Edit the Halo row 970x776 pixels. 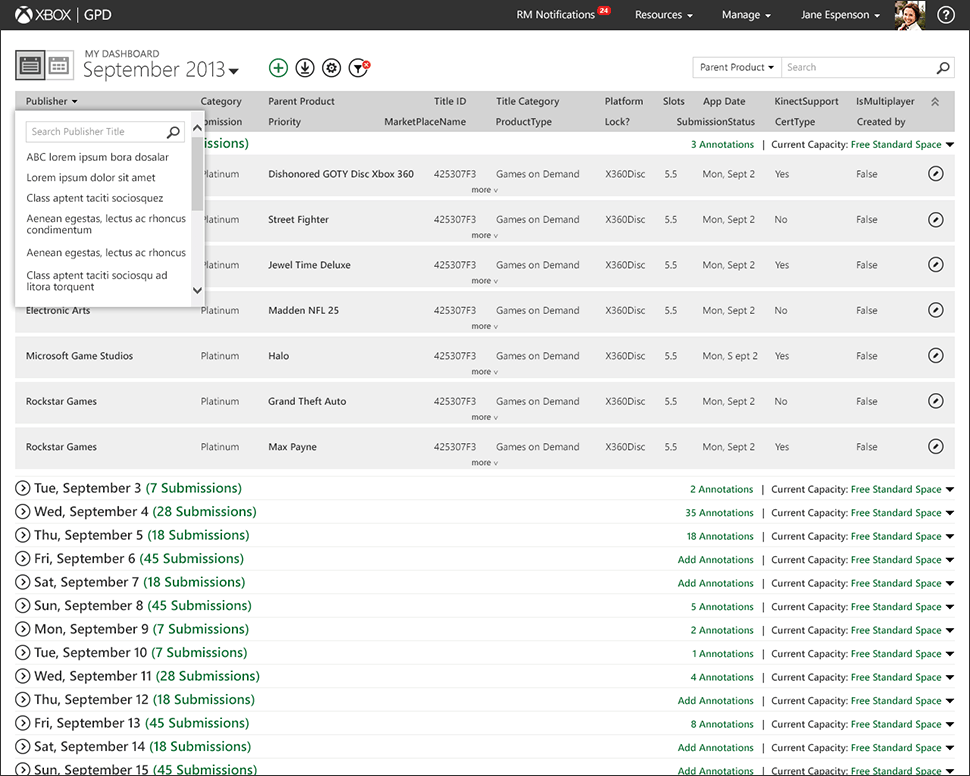coord(936,355)
